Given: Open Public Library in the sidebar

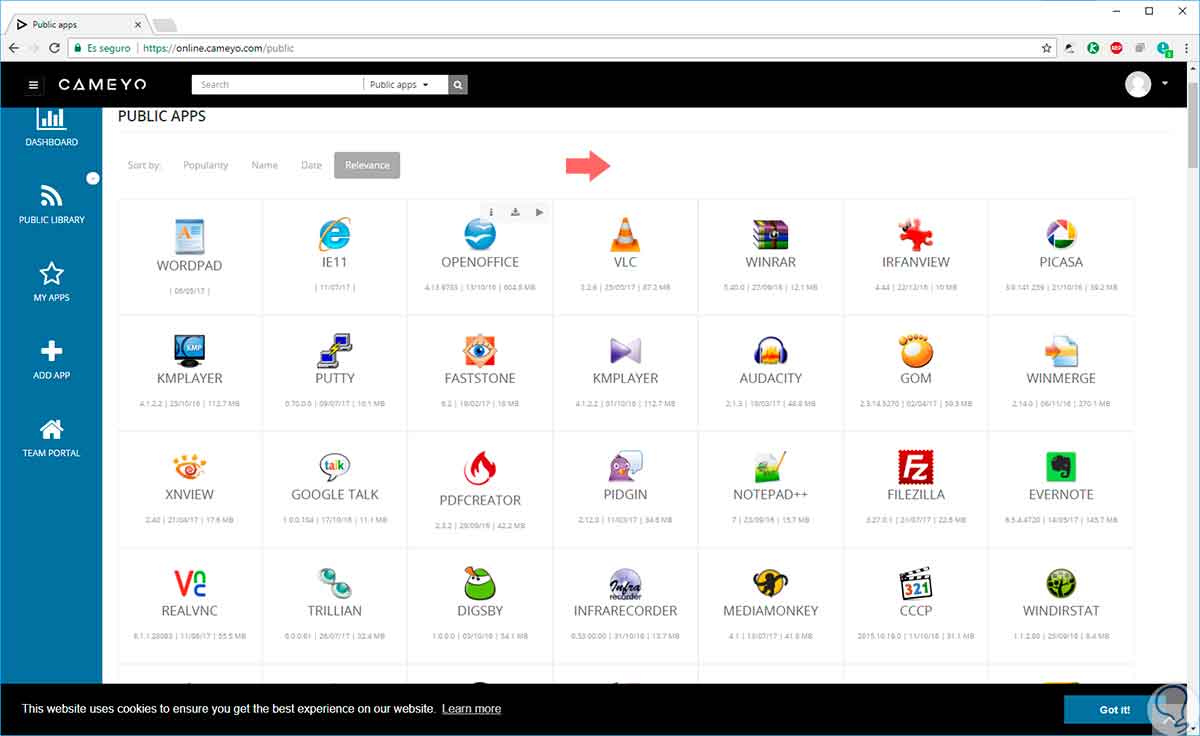Looking at the screenshot, I should click(51, 203).
